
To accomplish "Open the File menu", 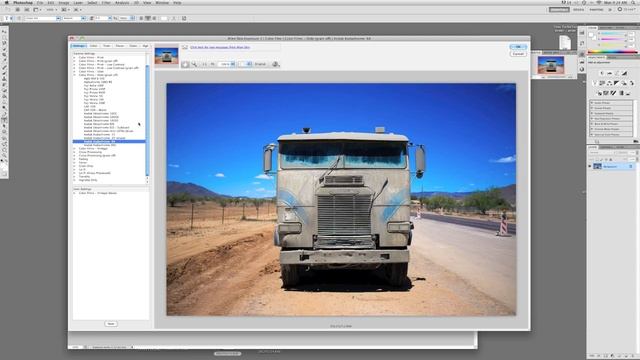I will coord(40,2).
